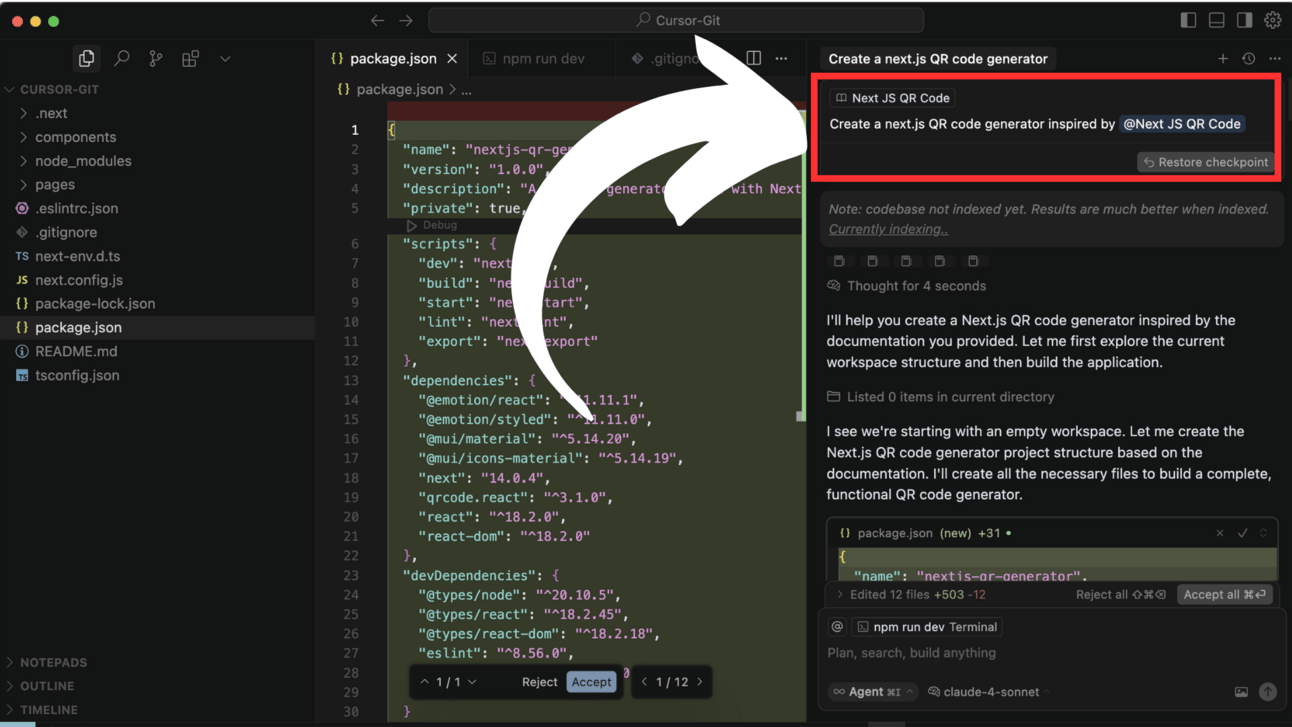Viewport: 1292px width, 727px height.
Task: Open the Agent mode dropdown
Action: [873, 692]
